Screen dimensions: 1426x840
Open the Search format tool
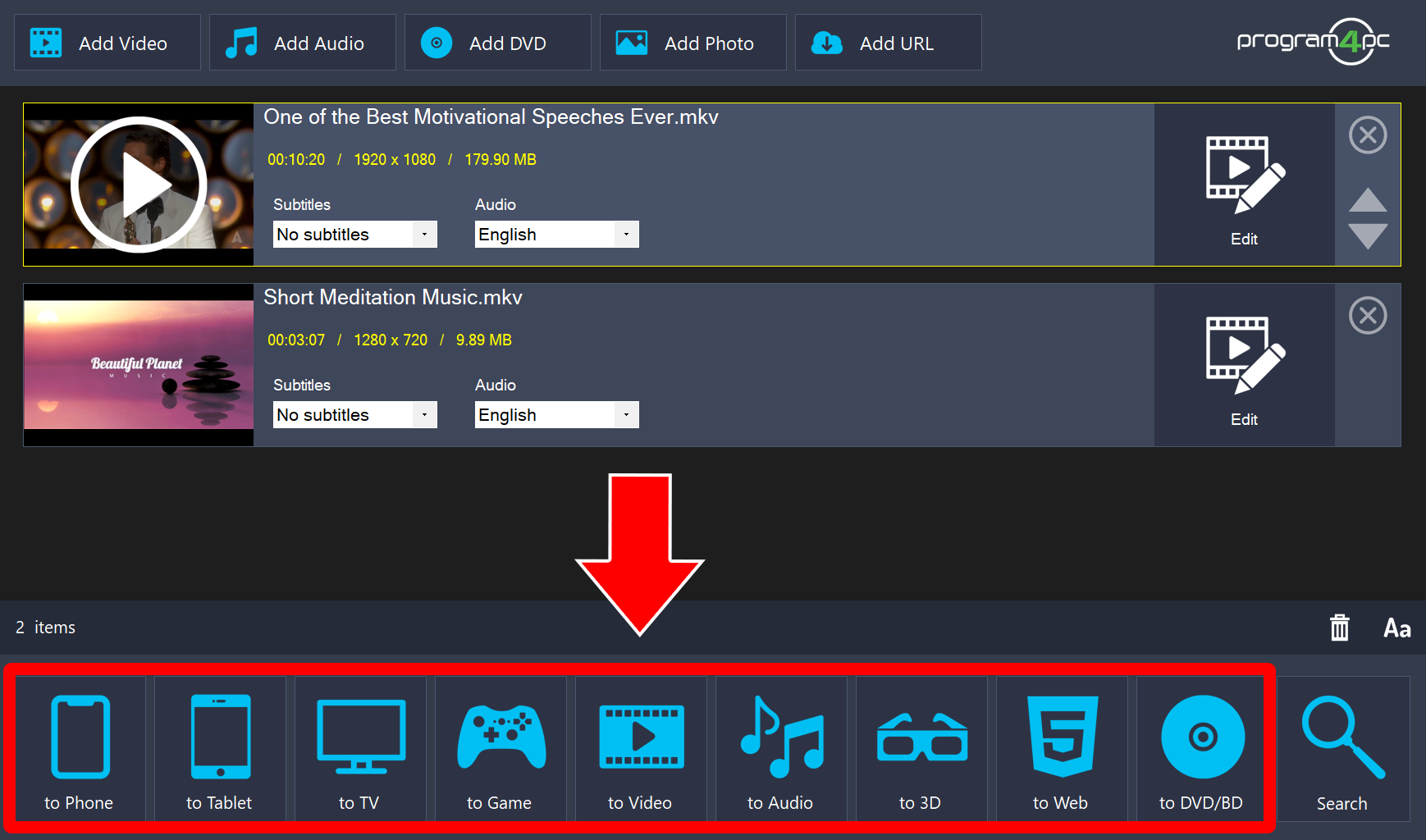[x=1343, y=749]
